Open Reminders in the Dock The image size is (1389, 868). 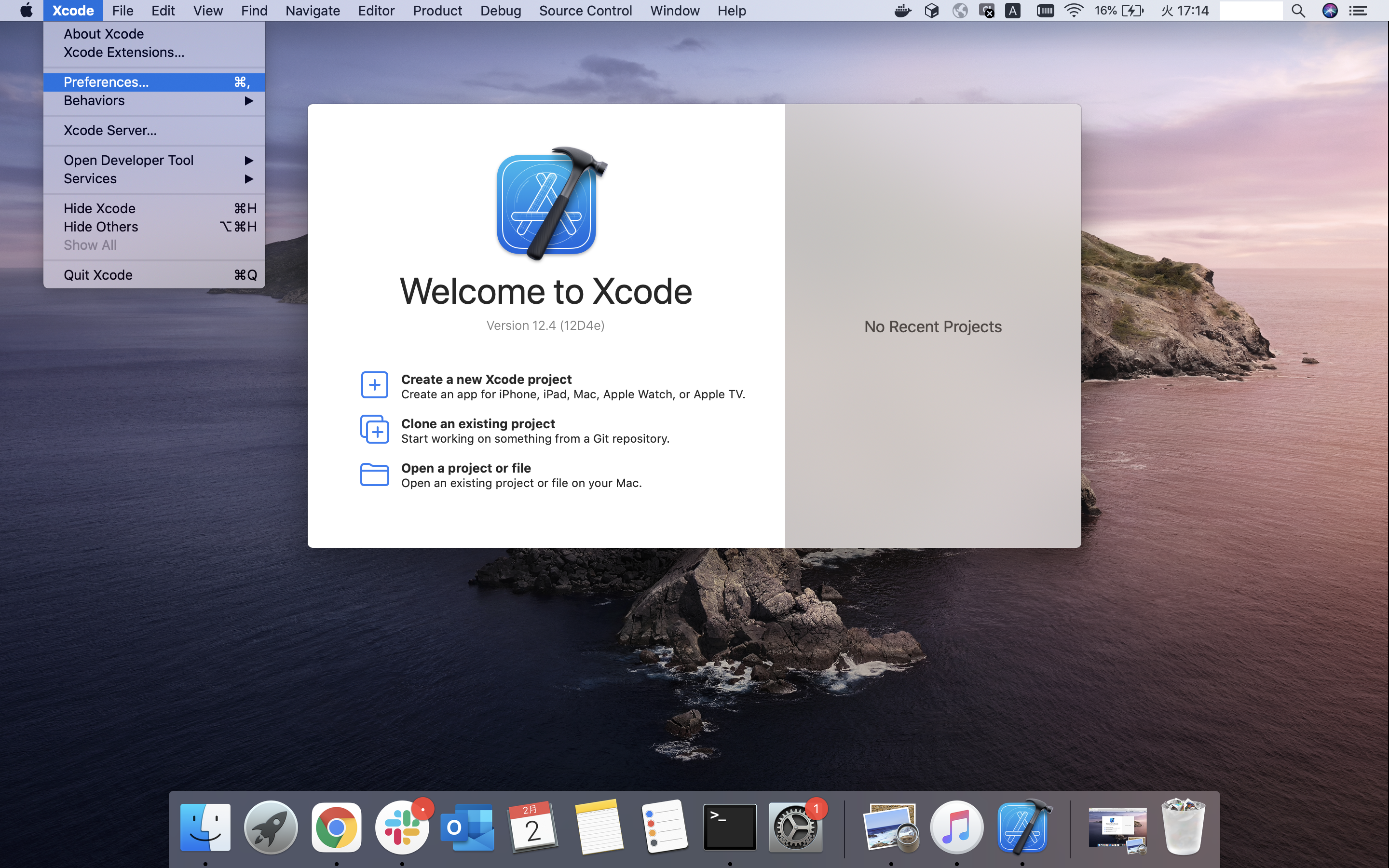click(x=665, y=827)
